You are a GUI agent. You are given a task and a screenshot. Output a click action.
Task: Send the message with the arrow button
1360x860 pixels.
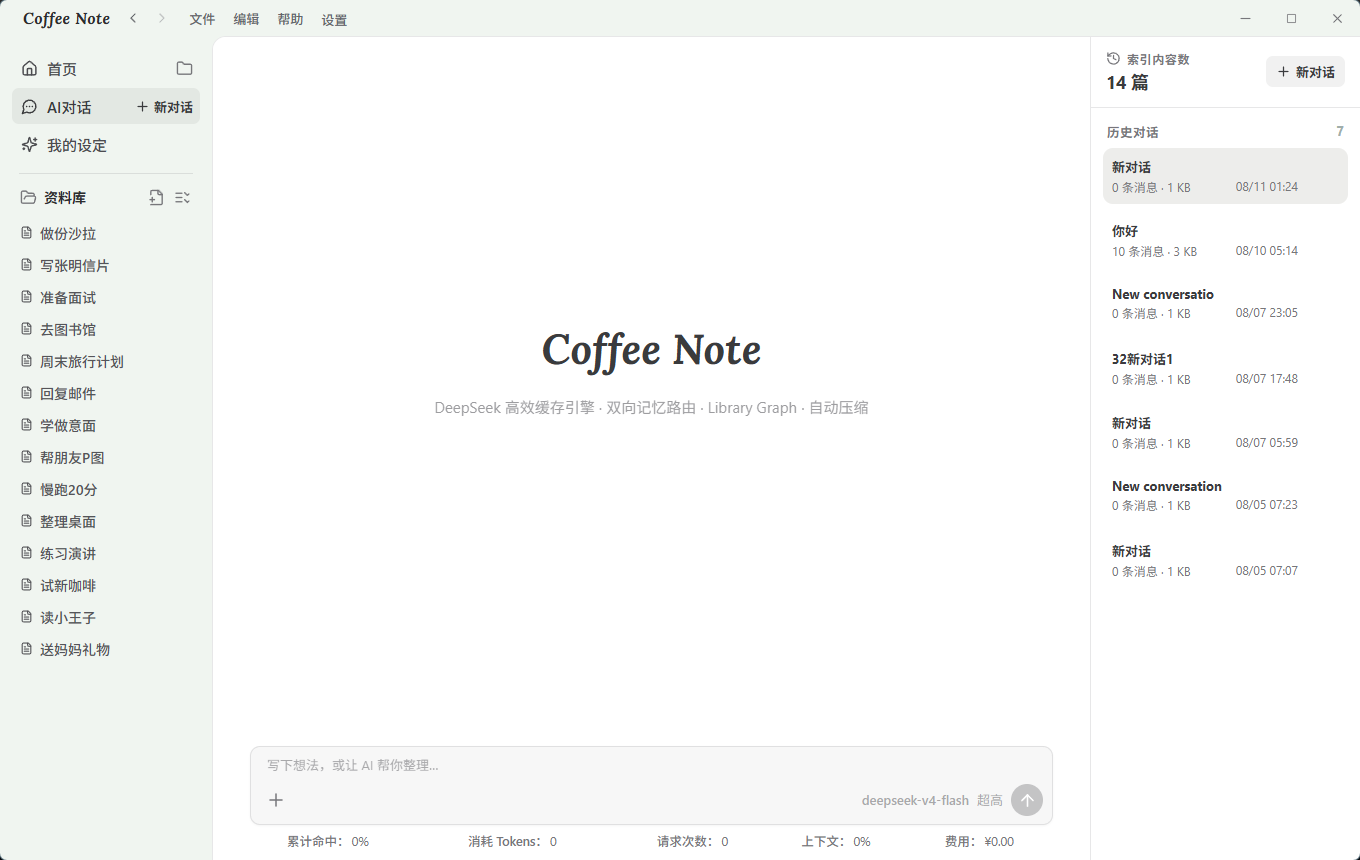(x=1027, y=800)
